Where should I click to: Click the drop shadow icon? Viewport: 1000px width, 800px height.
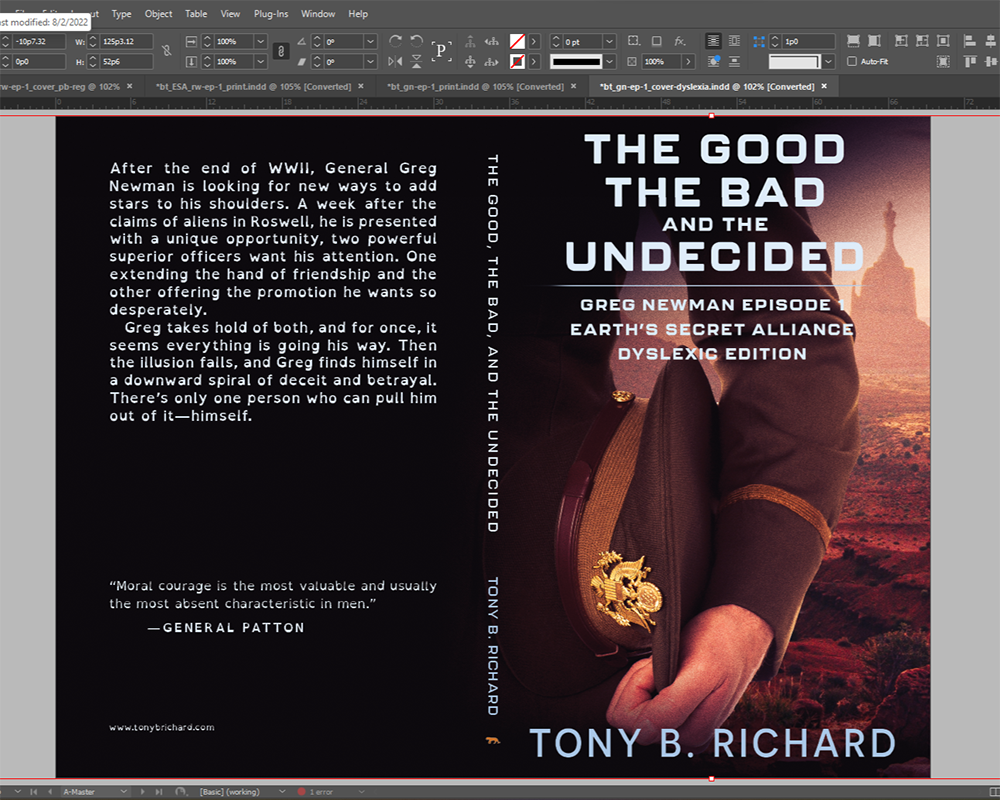coord(656,41)
